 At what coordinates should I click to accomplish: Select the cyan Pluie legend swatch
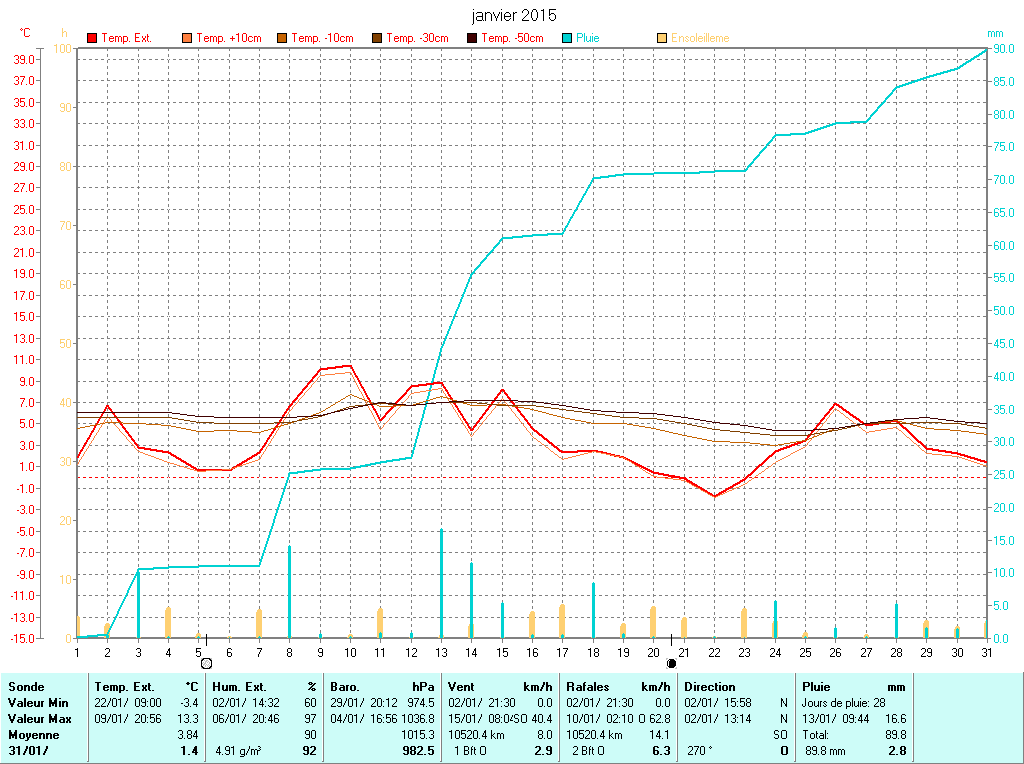[567, 38]
